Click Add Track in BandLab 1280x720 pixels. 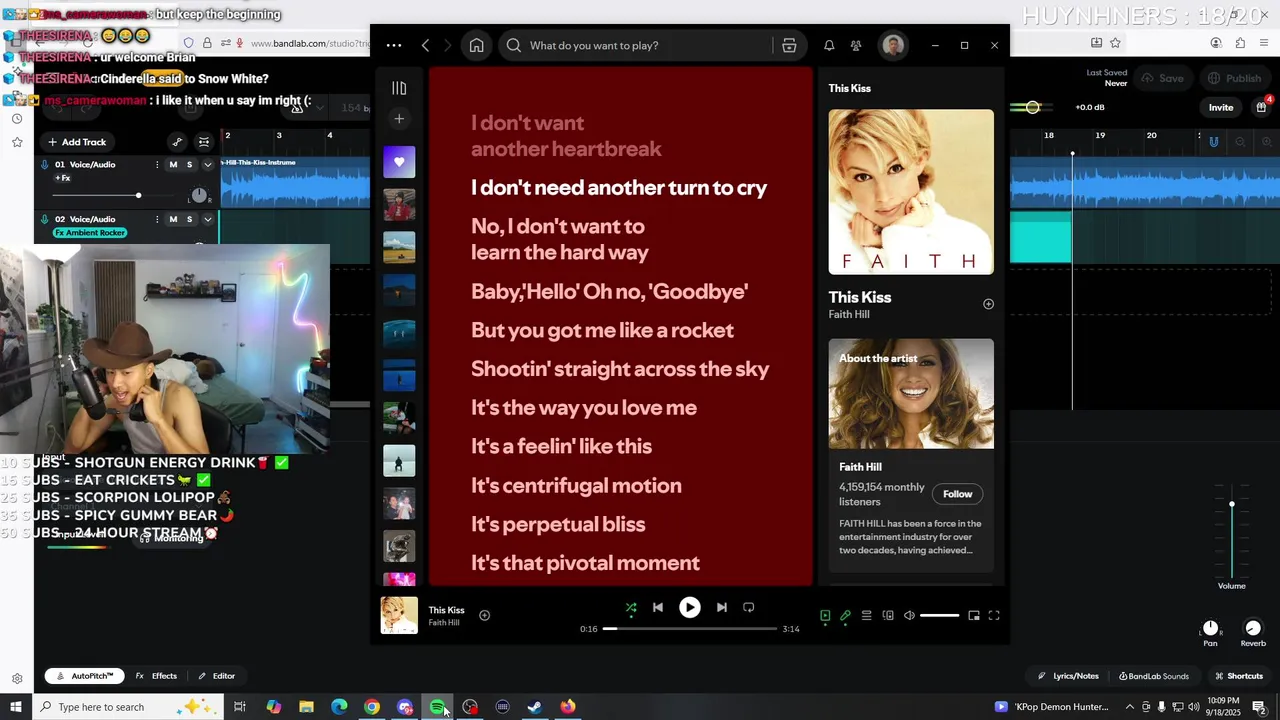[77, 142]
